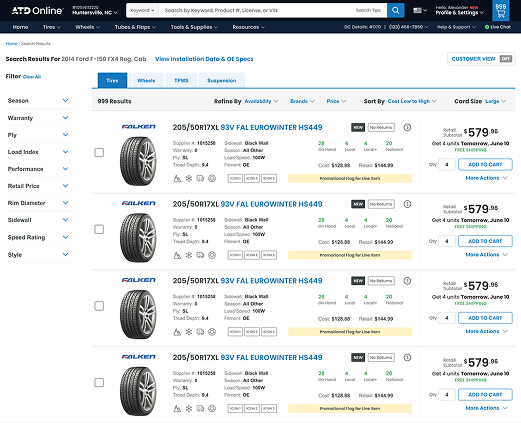Click the truck icon in first result
Screen dimensions: 521x423
coord(200,178)
